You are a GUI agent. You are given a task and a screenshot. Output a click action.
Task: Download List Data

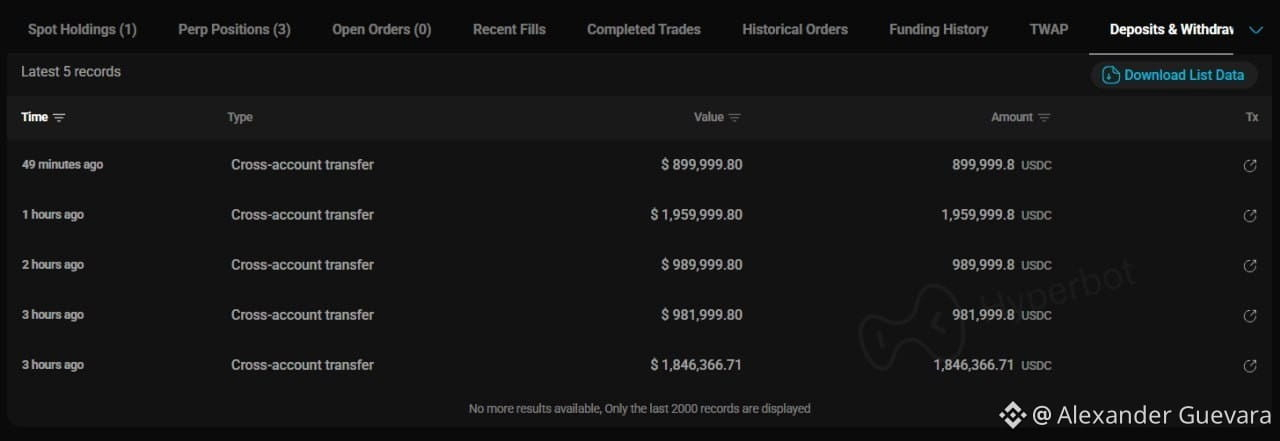(x=1174, y=75)
